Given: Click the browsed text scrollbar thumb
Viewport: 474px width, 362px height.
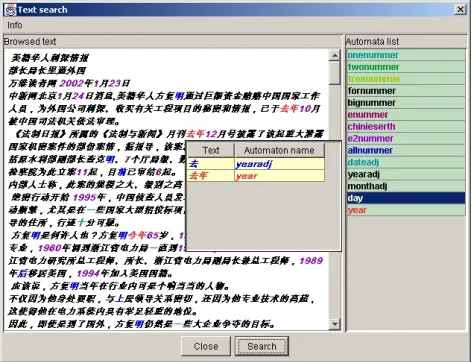Looking at the screenshot, I should (x=334, y=73).
